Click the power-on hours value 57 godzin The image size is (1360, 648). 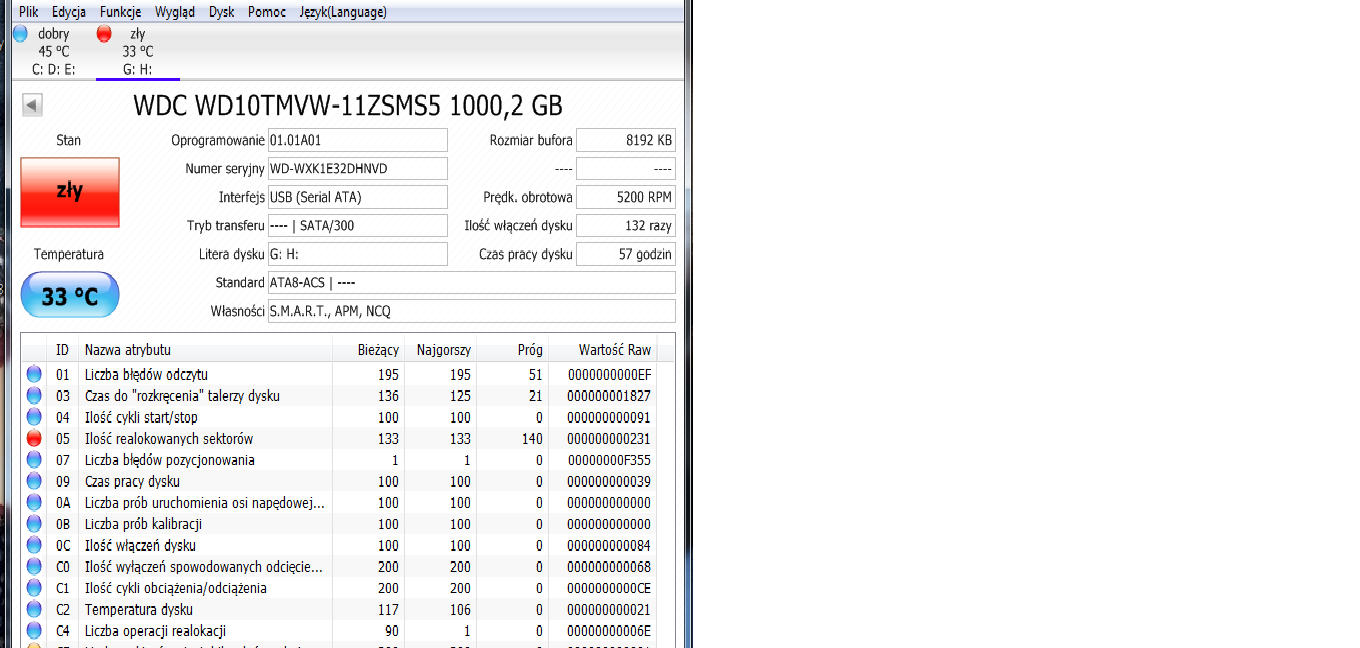[626, 254]
